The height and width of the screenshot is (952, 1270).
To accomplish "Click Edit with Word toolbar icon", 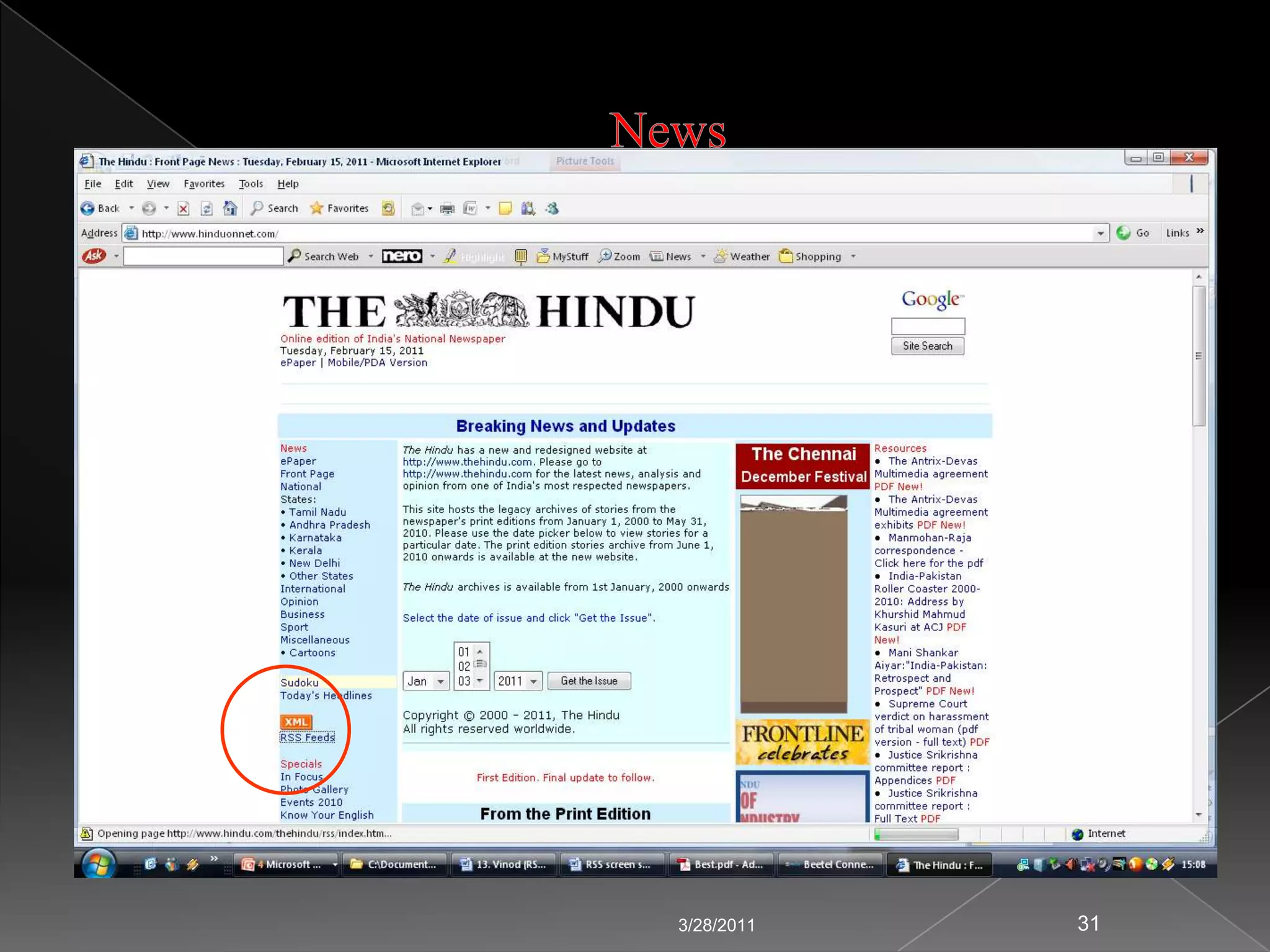I will click(470, 208).
